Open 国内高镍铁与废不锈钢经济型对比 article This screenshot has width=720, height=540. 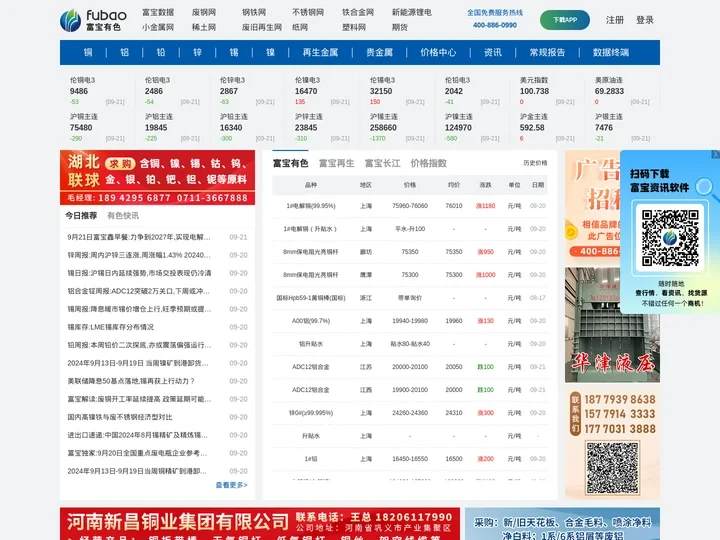coord(120,417)
